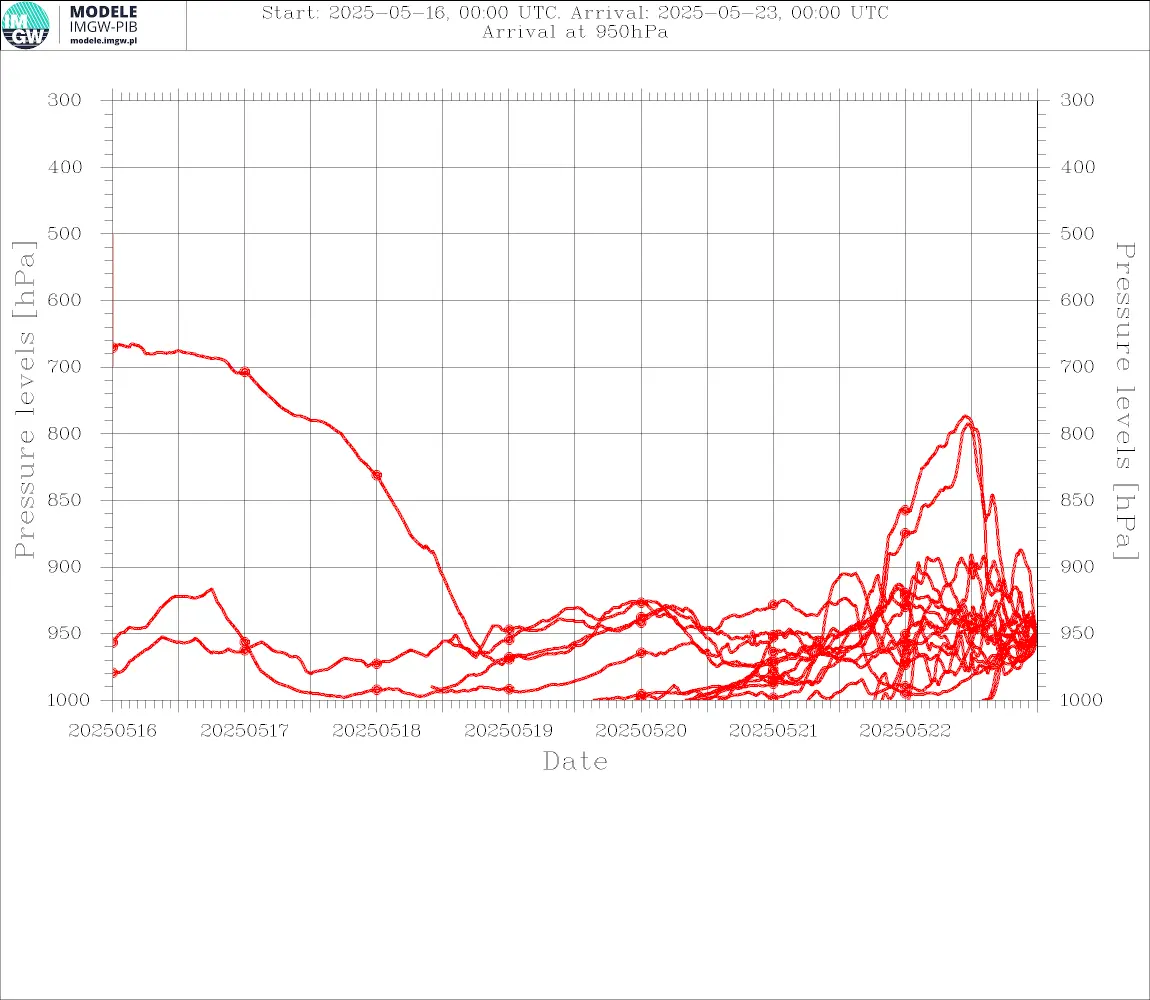Click trajectory start marker near 670 hPa on 20250516
The height and width of the screenshot is (1000, 1150).
tap(113, 347)
